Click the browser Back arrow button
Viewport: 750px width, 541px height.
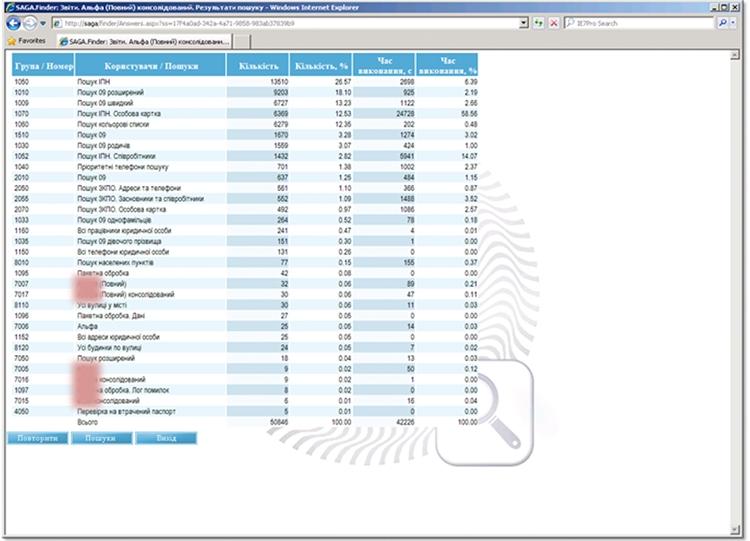tap(12, 23)
